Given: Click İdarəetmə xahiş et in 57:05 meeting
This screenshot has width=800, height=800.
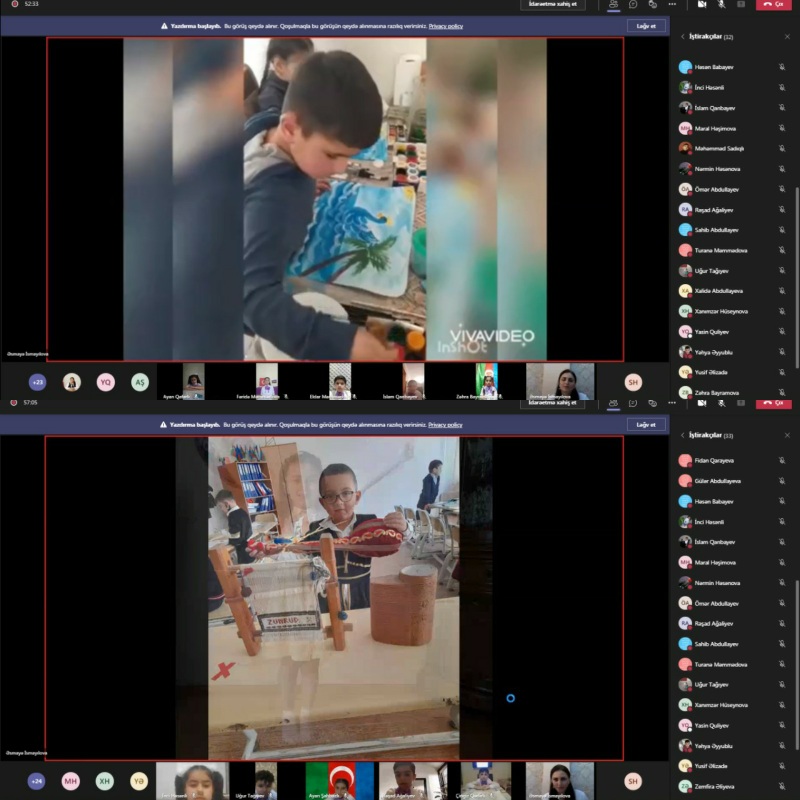Looking at the screenshot, I should point(553,403).
